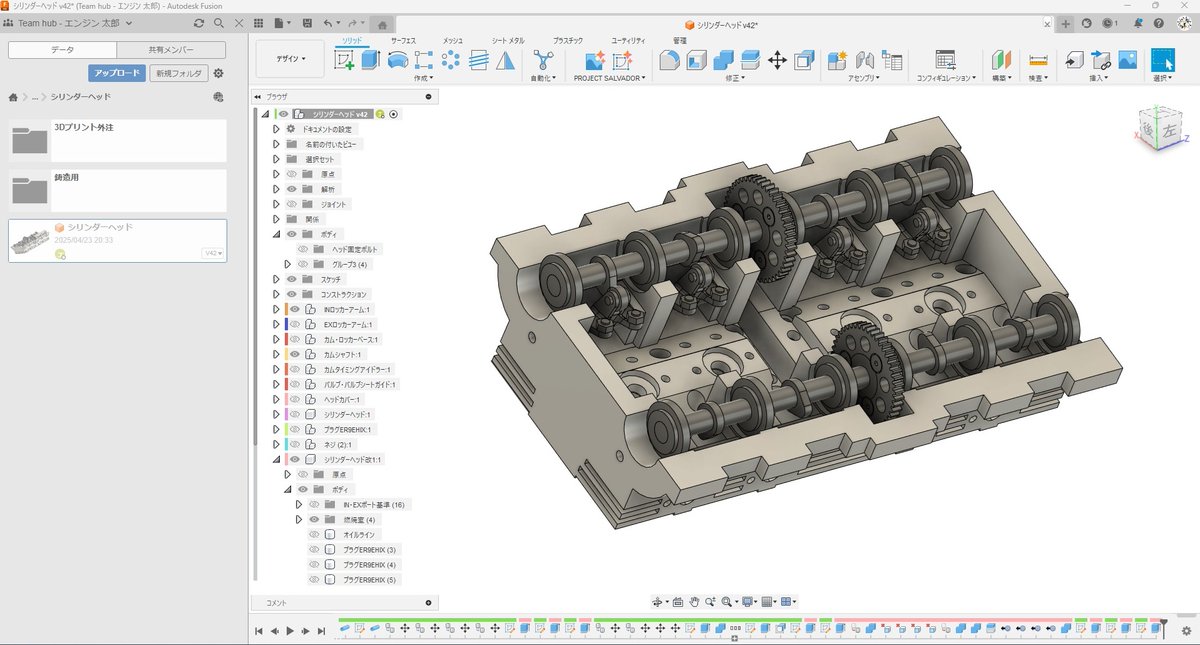Toggle visibility of ヘッド固定ボルト
This screenshot has width=1200, height=645.
pyautogui.click(x=303, y=249)
